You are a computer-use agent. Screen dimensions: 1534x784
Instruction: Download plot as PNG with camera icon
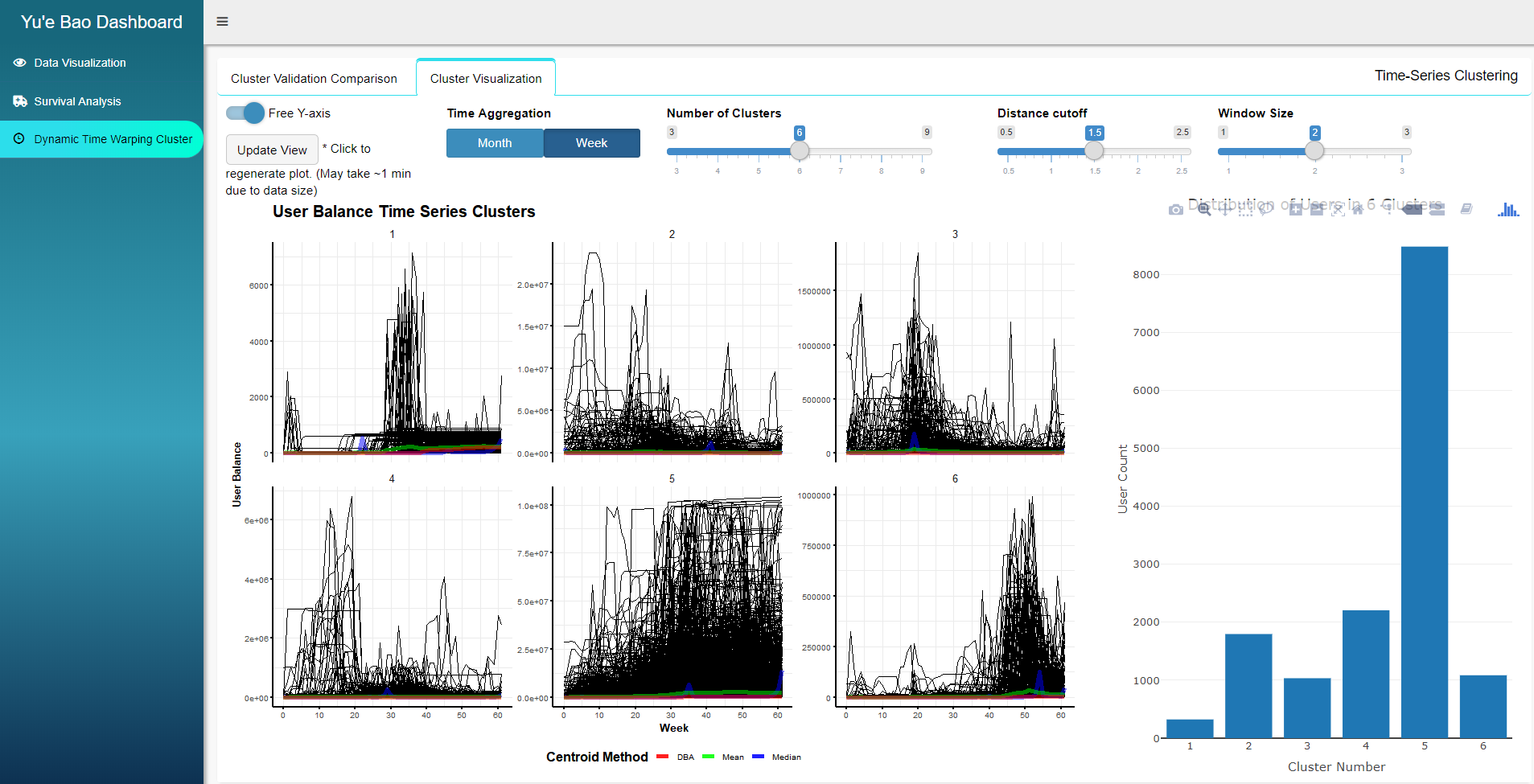(1176, 209)
